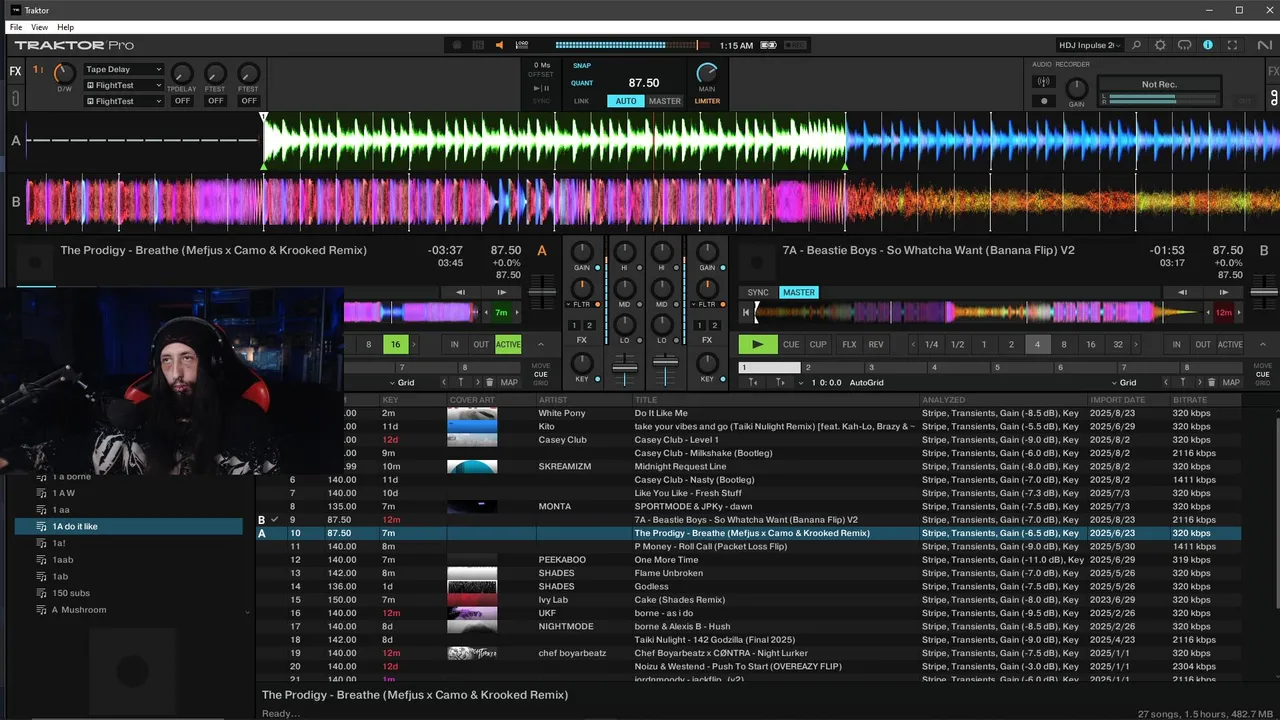Click Deck B REV button

point(876,344)
